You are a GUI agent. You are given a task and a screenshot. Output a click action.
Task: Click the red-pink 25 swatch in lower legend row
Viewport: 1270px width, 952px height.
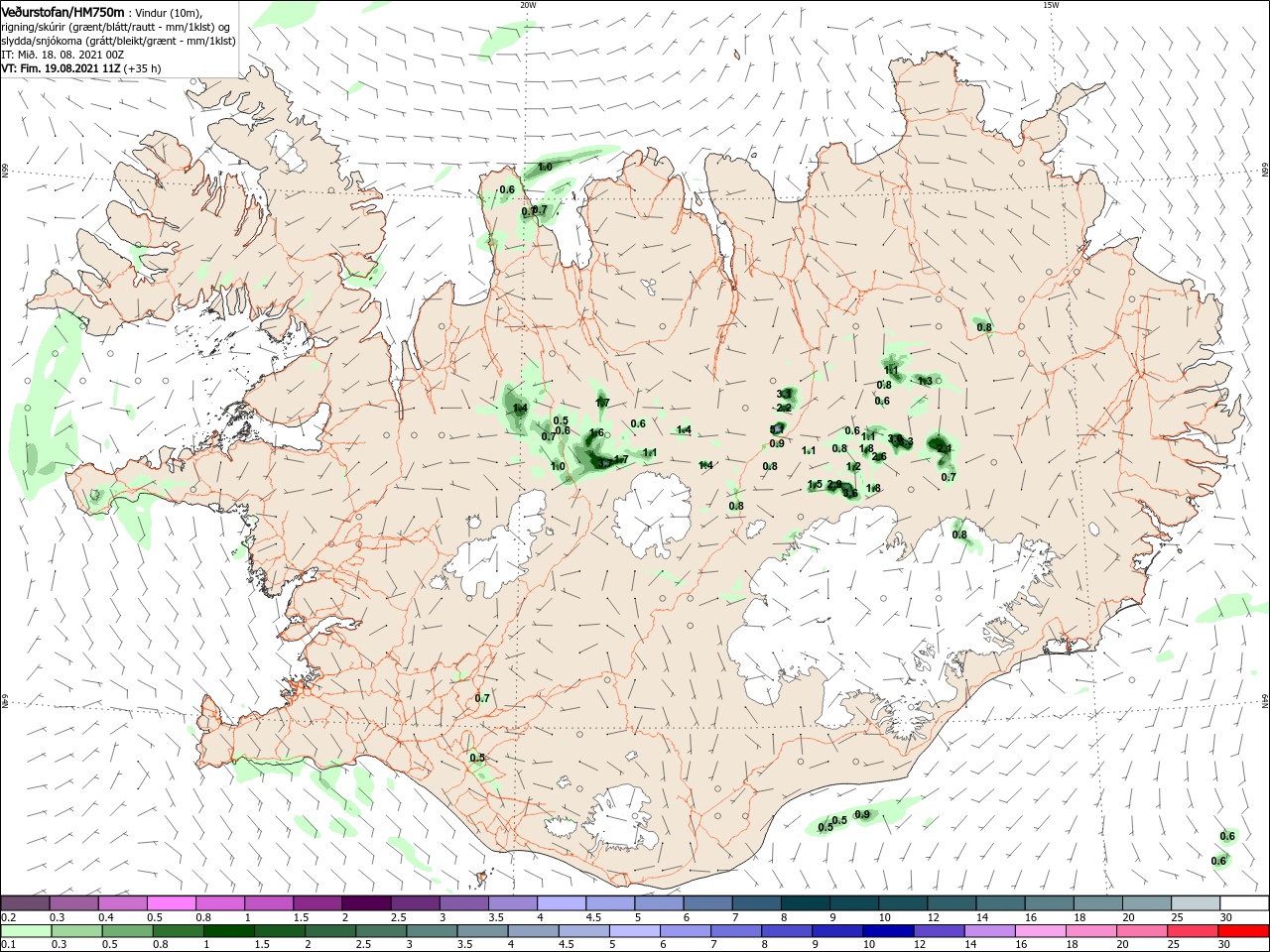pos(1193,931)
